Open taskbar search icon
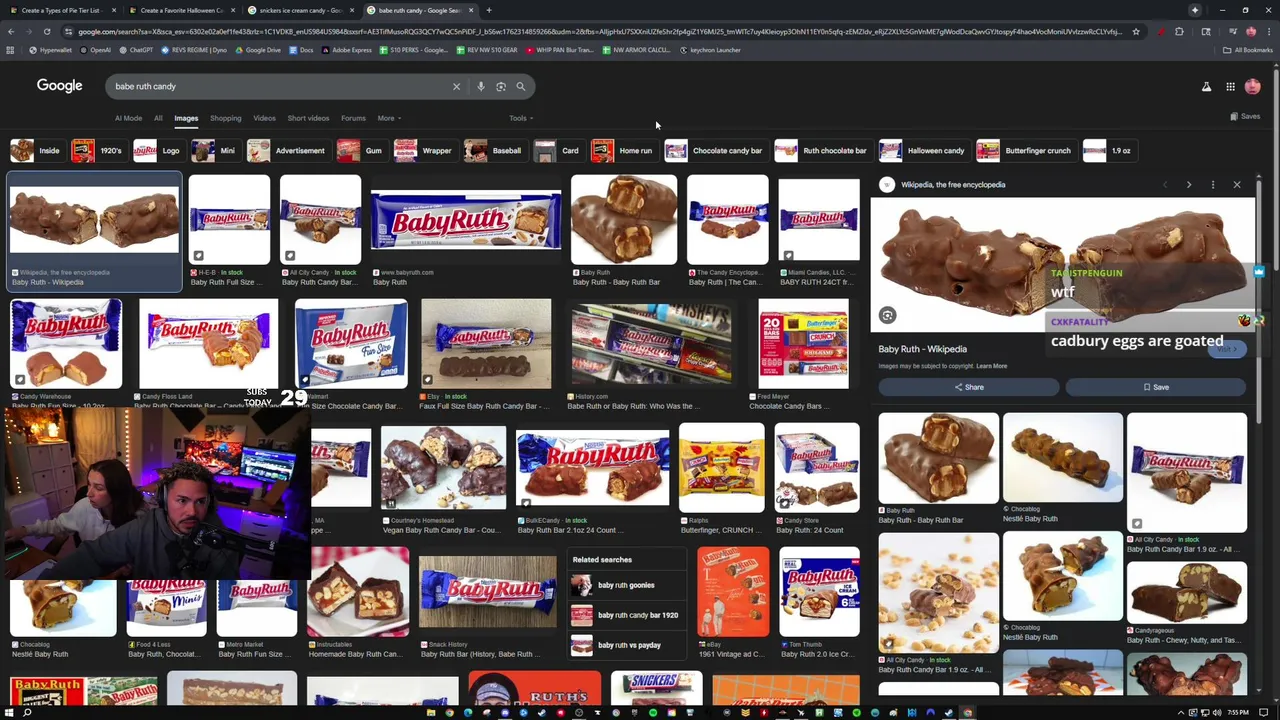 click(27, 712)
